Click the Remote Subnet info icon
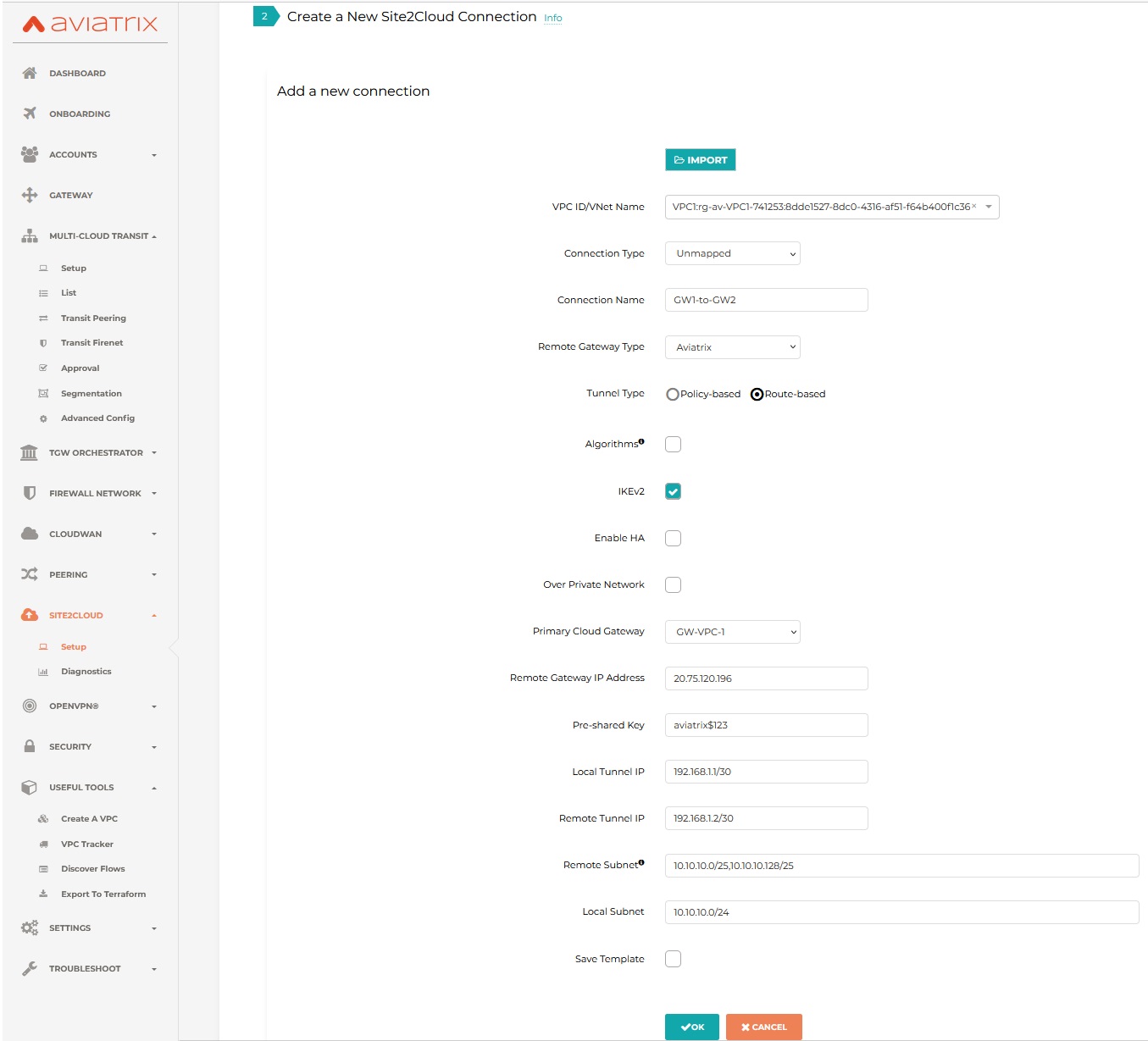The height and width of the screenshot is (1041, 1148). click(x=641, y=862)
